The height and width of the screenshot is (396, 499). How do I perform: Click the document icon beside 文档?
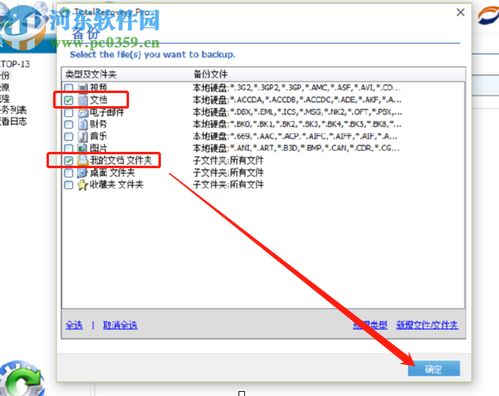pyautogui.click(x=83, y=100)
